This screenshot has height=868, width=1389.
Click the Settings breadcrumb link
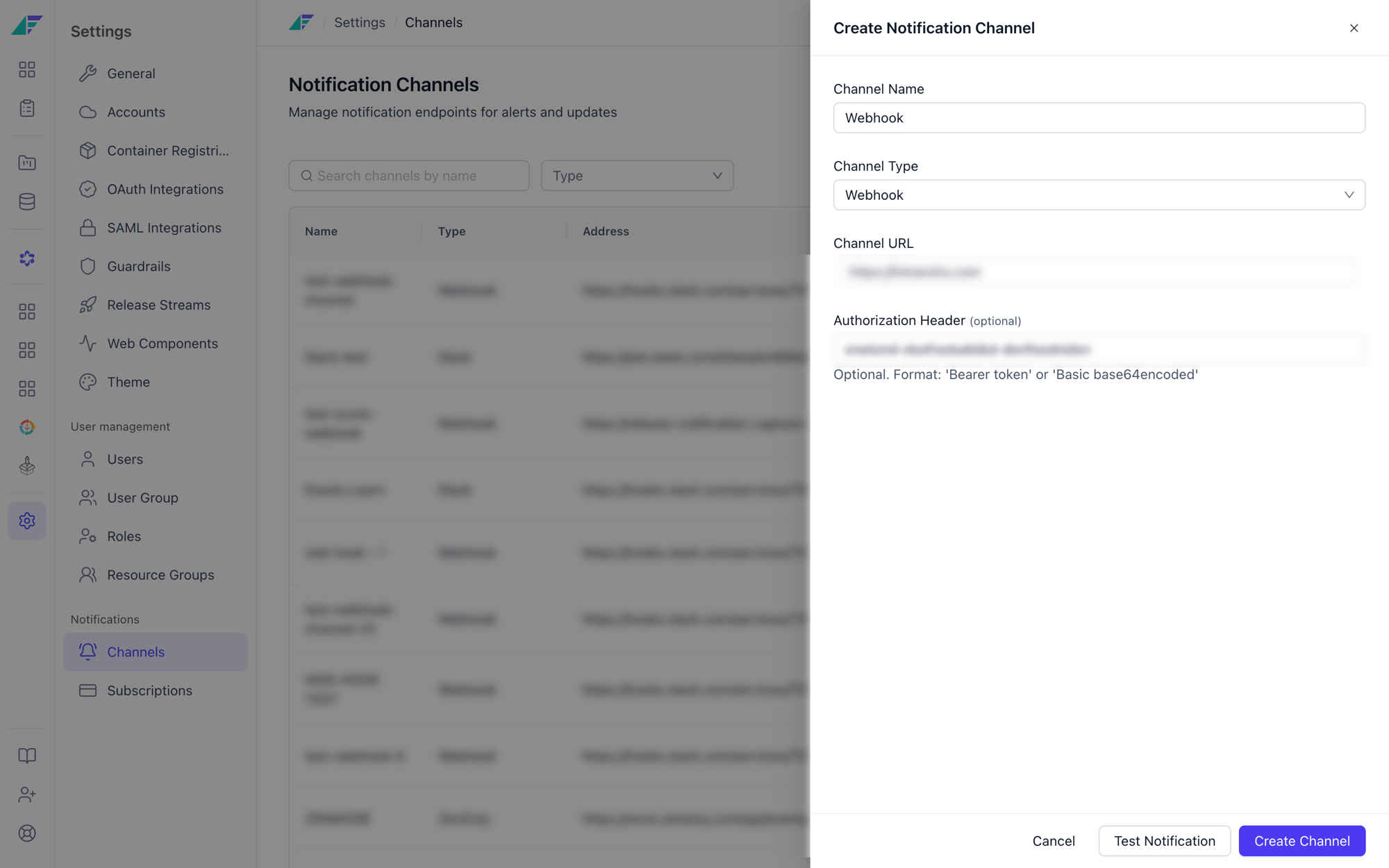coord(360,22)
